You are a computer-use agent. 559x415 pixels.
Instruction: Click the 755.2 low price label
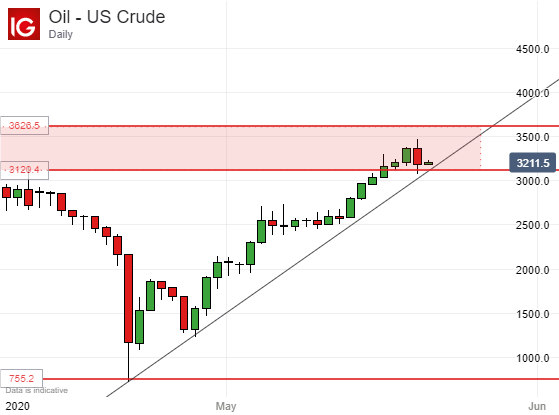22,378
